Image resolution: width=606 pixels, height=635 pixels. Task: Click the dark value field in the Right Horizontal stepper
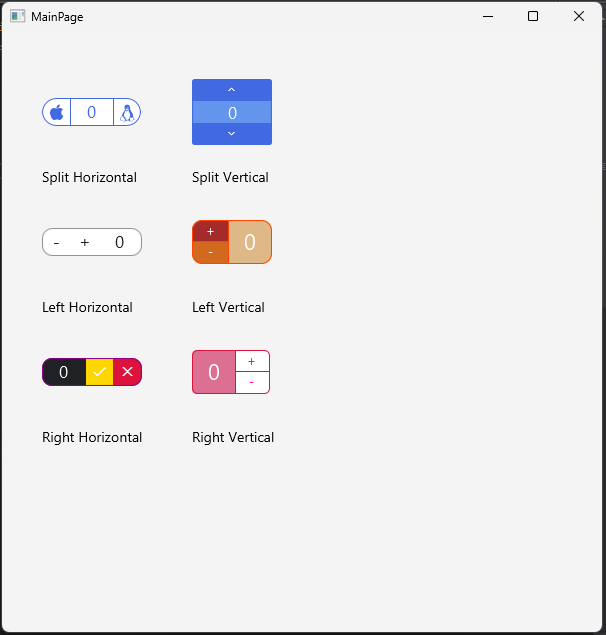64,372
